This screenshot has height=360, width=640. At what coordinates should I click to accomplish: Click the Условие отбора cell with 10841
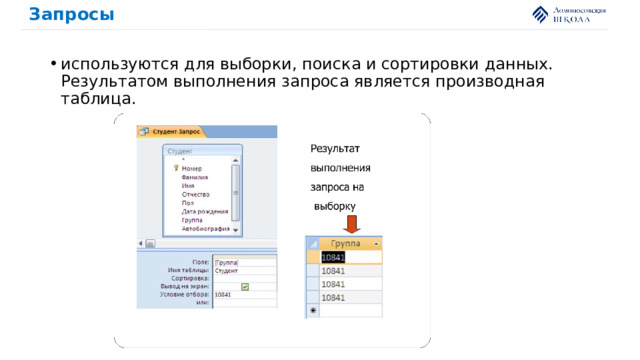(x=245, y=295)
